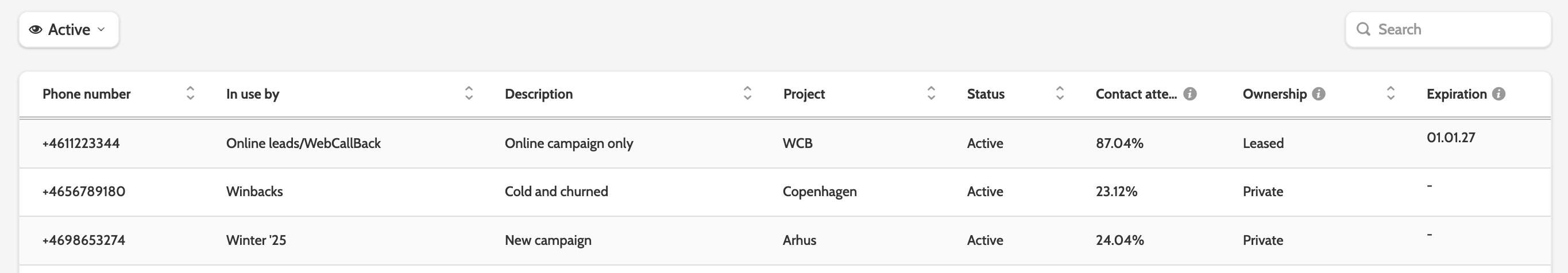Open the +4656789180 number entry

[83, 192]
